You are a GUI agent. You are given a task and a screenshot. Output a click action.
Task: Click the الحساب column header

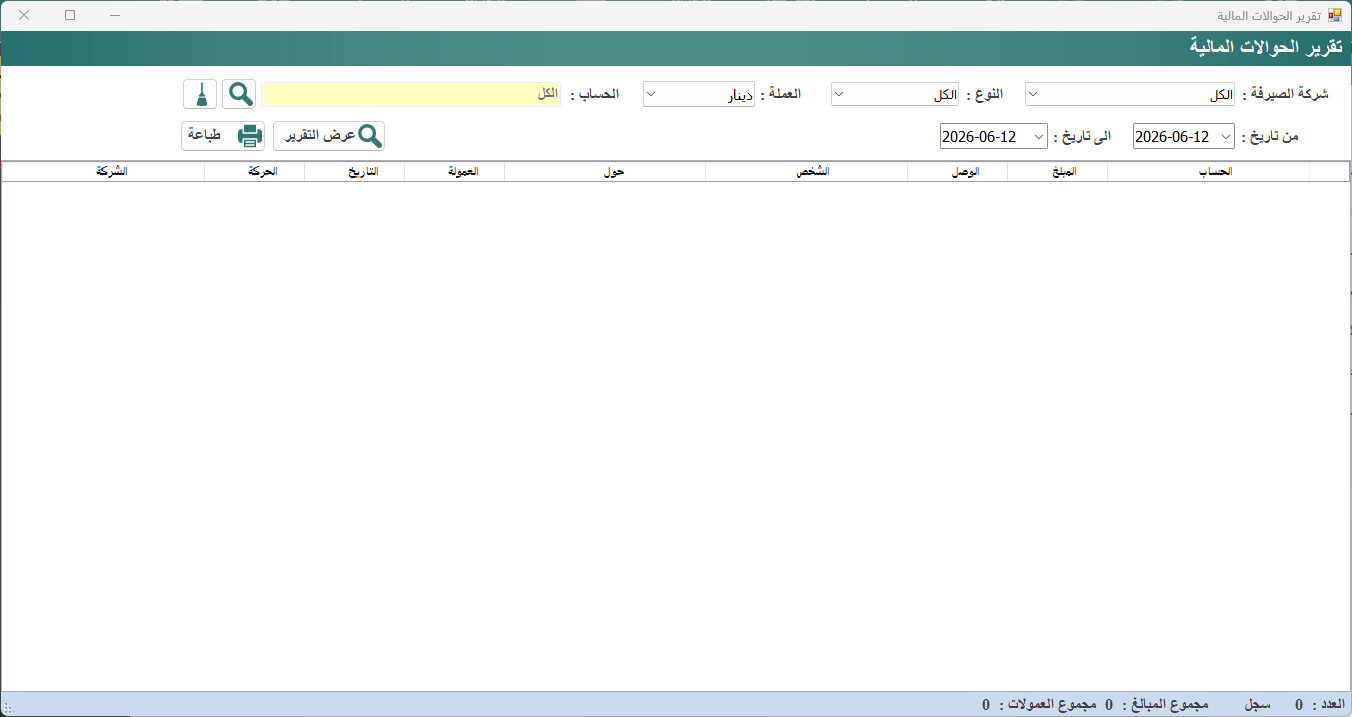pyautogui.click(x=1208, y=172)
